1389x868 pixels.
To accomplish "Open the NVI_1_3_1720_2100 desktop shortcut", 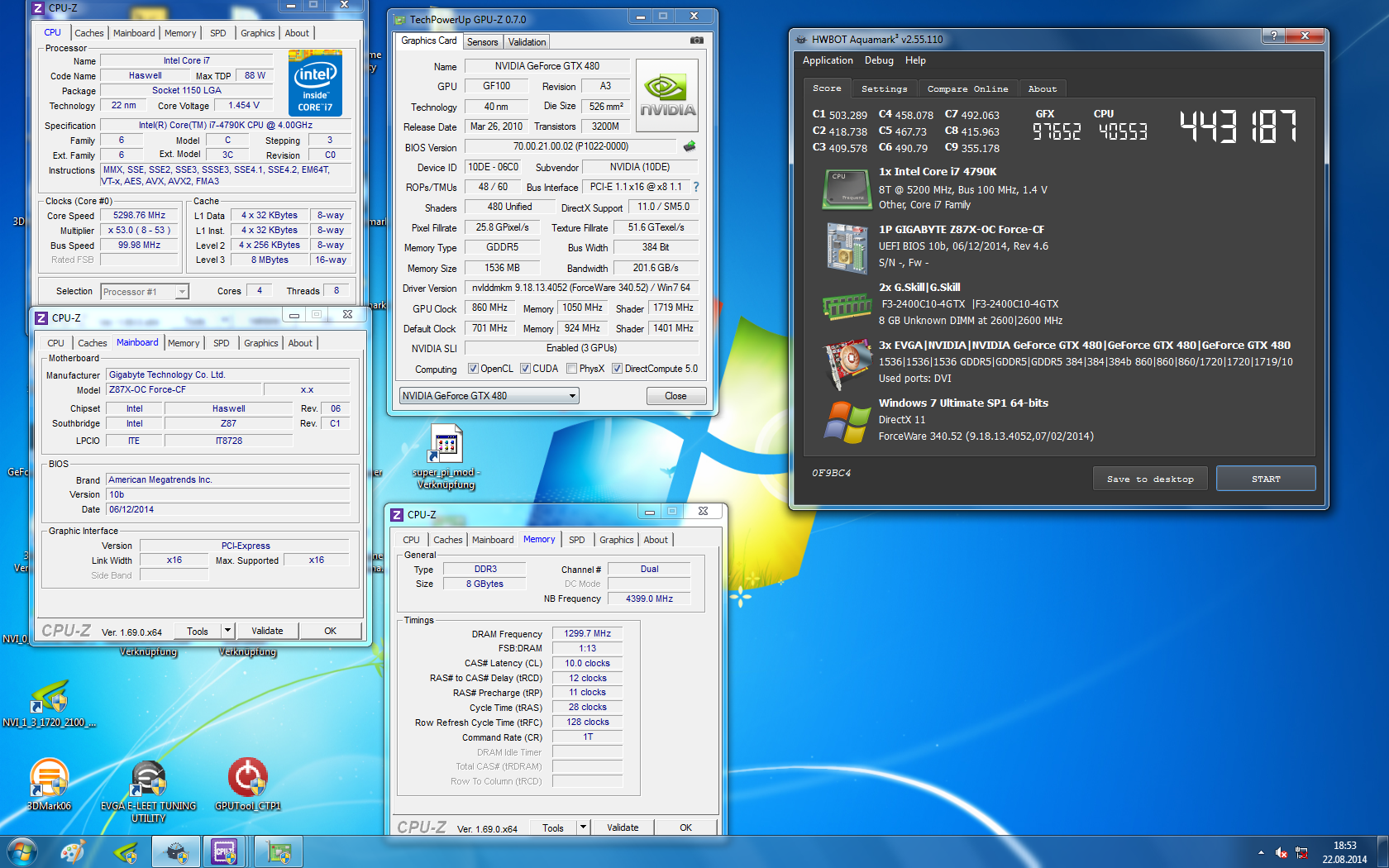I will click(50, 703).
